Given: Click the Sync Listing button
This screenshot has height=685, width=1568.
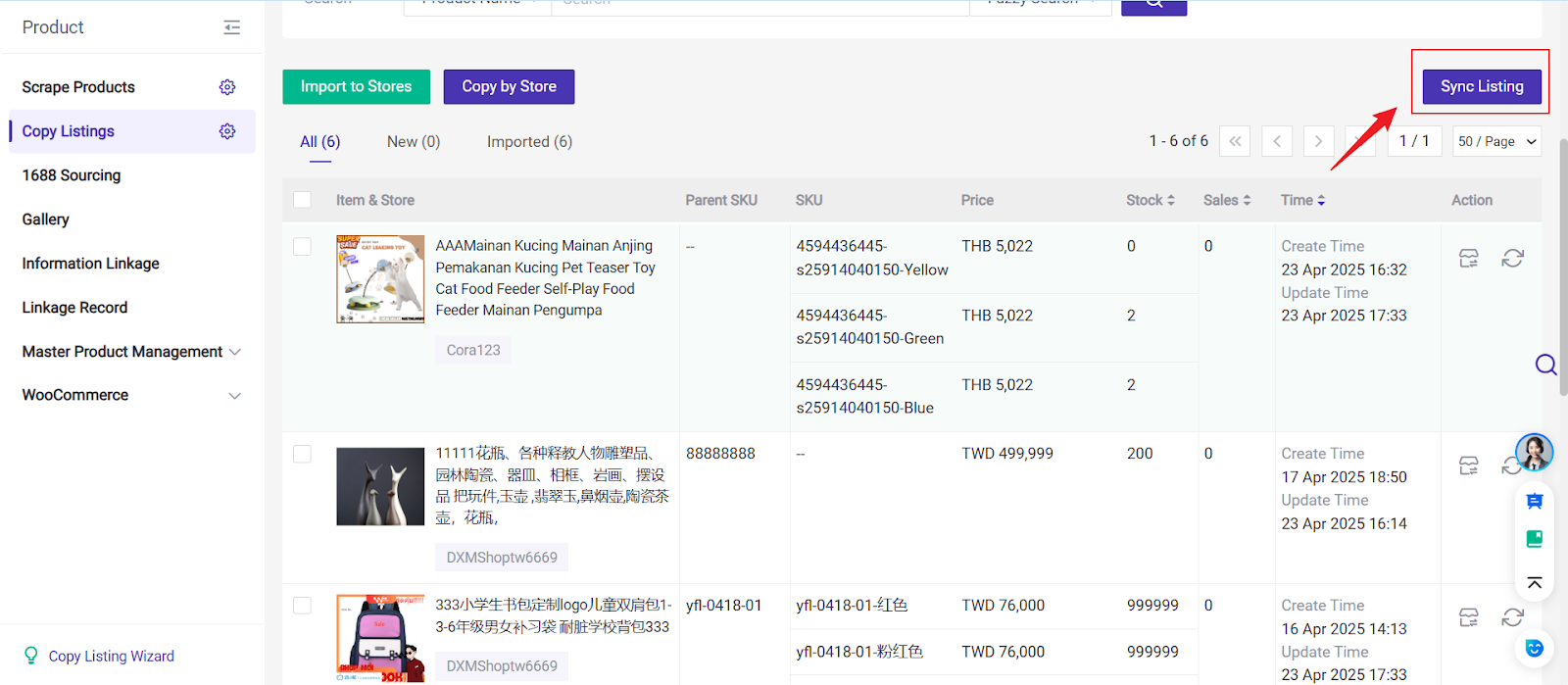Looking at the screenshot, I should [x=1482, y=86].
